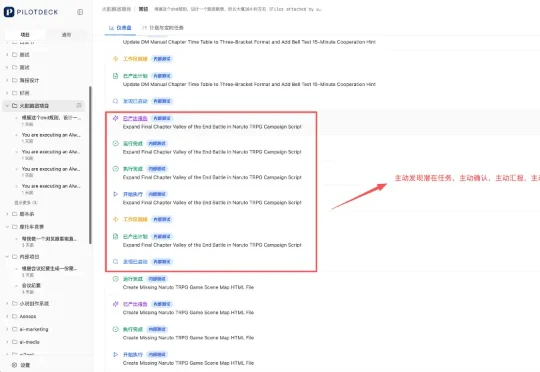
Task: Click the folder icon of ai-media
Action: [14, 342]
